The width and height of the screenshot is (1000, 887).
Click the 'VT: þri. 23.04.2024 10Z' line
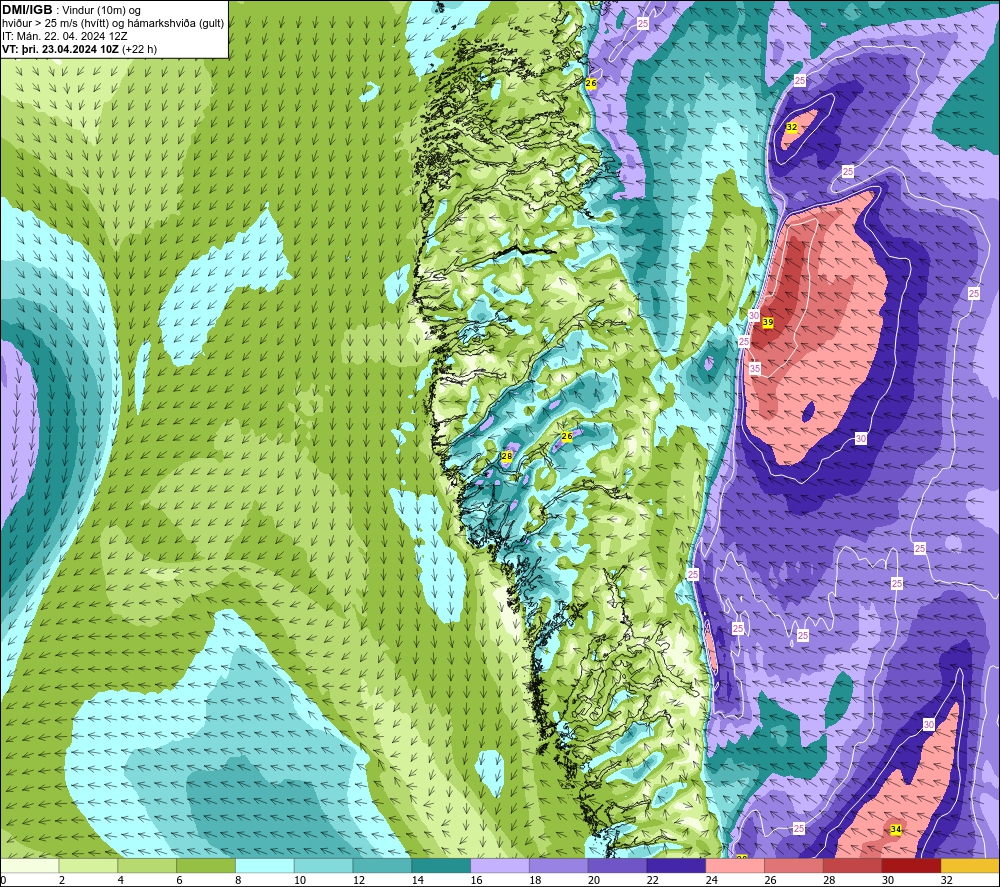(61, 49)
